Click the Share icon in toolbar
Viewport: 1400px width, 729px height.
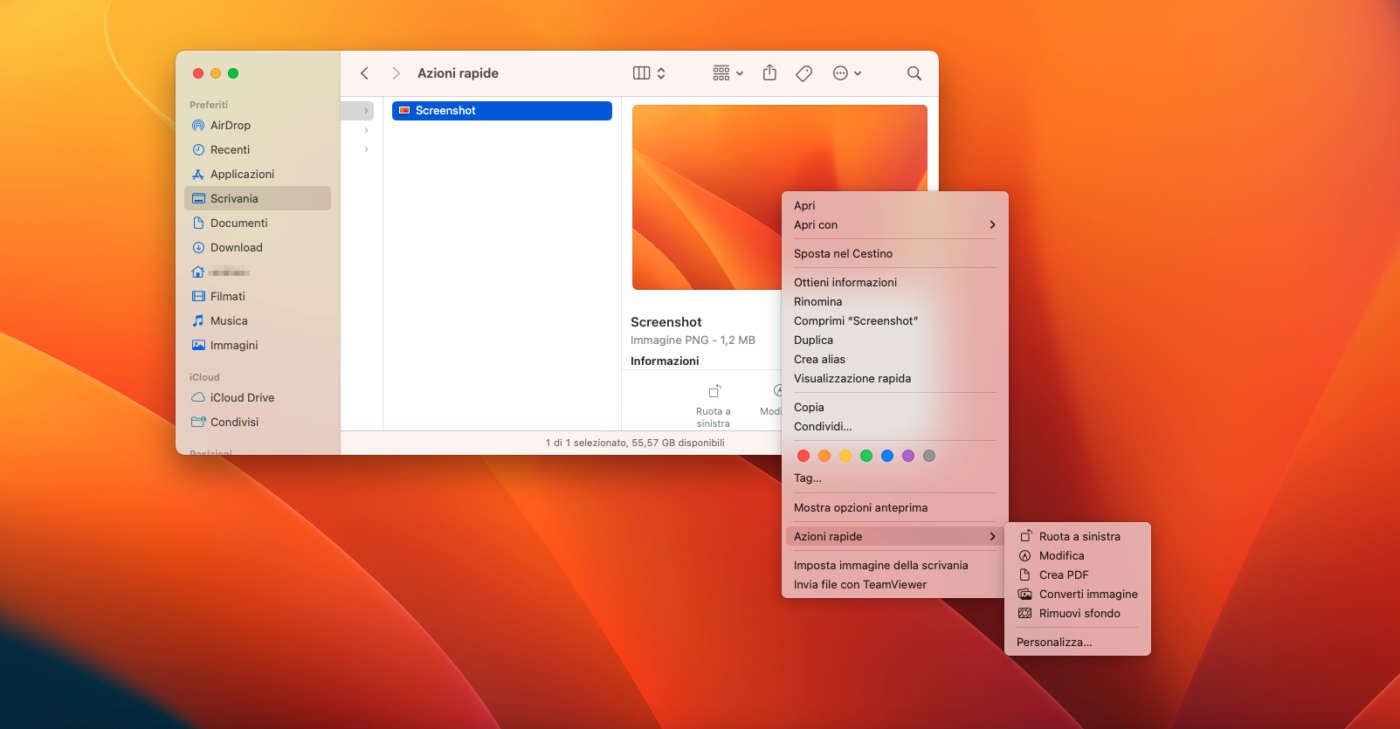coord(769,73)
